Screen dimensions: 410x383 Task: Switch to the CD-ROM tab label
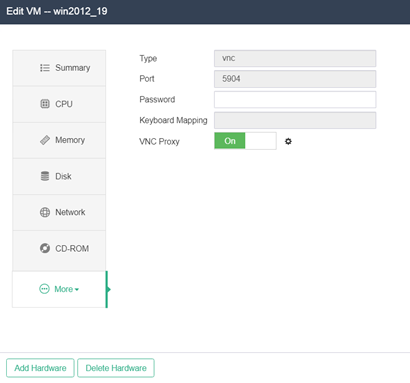72,248
